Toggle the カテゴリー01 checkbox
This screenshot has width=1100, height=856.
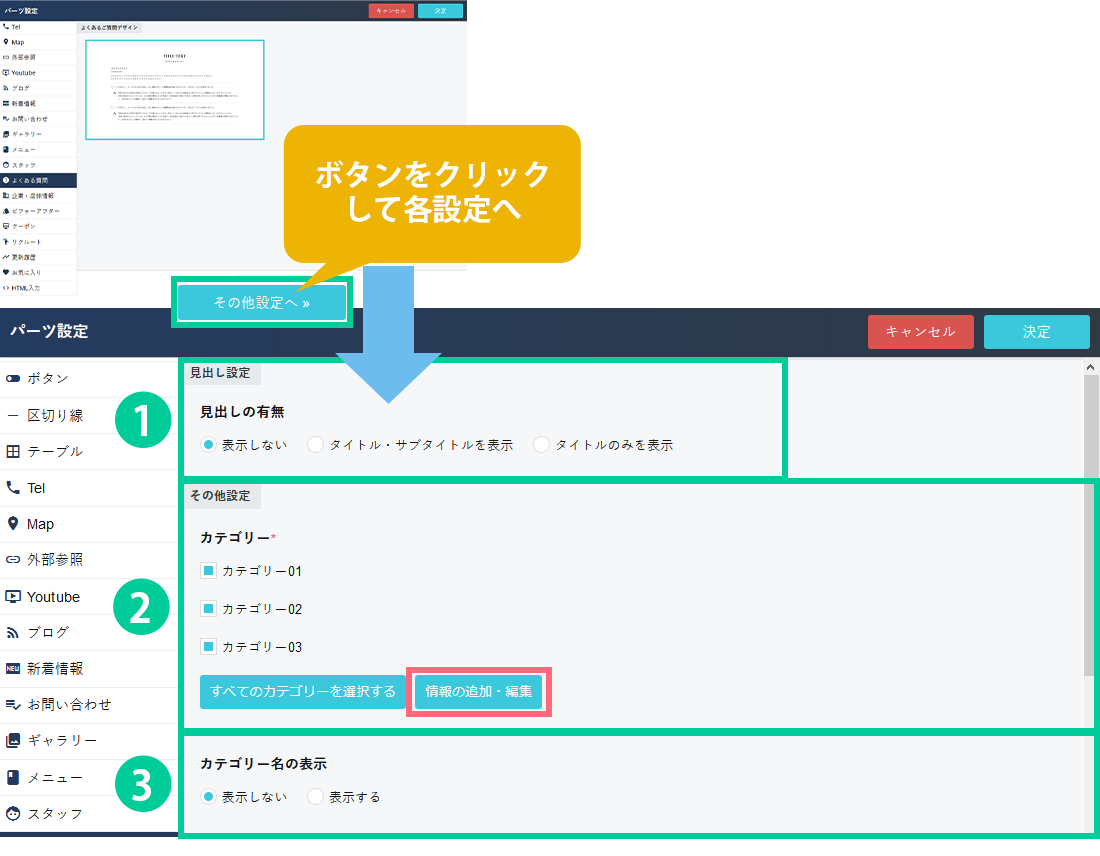coord(209,571)
